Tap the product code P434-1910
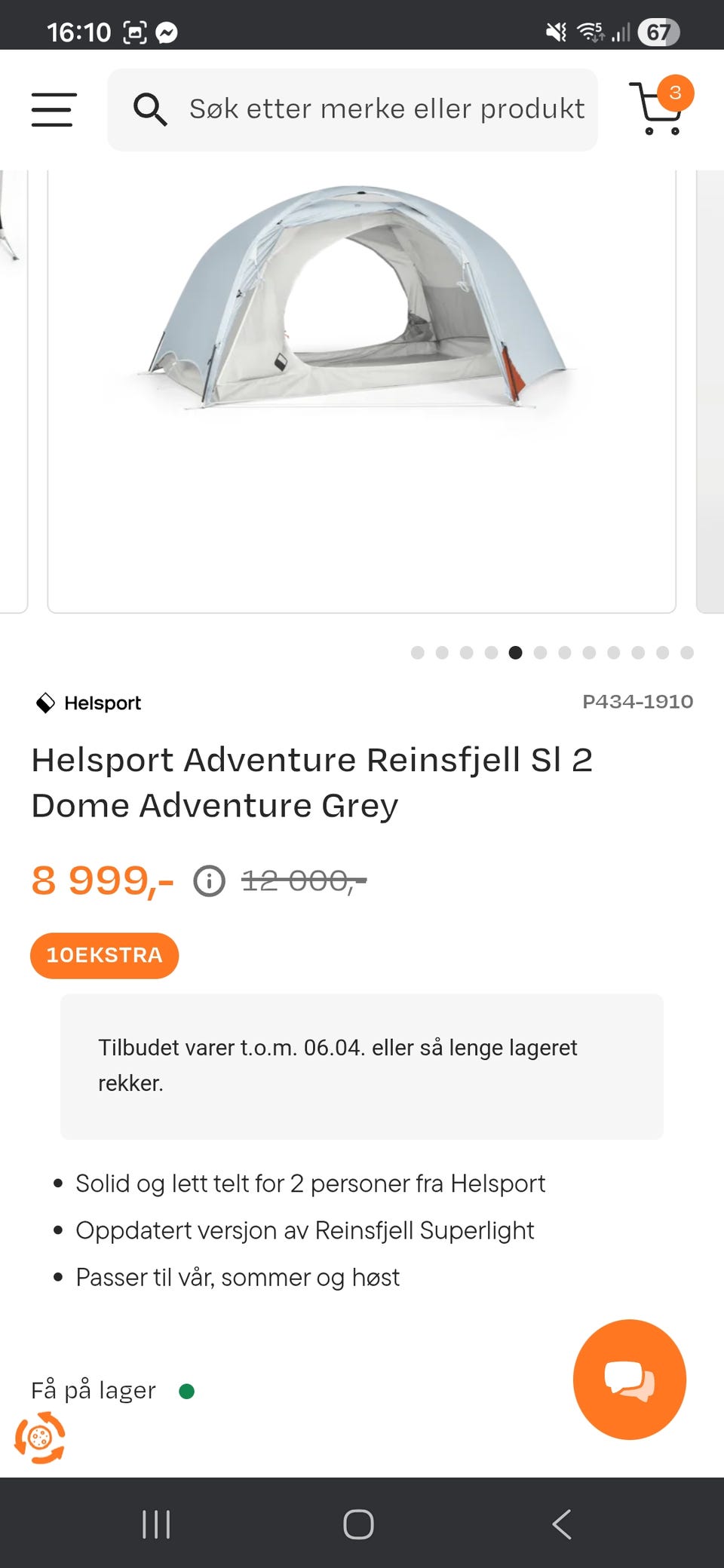 637,702
